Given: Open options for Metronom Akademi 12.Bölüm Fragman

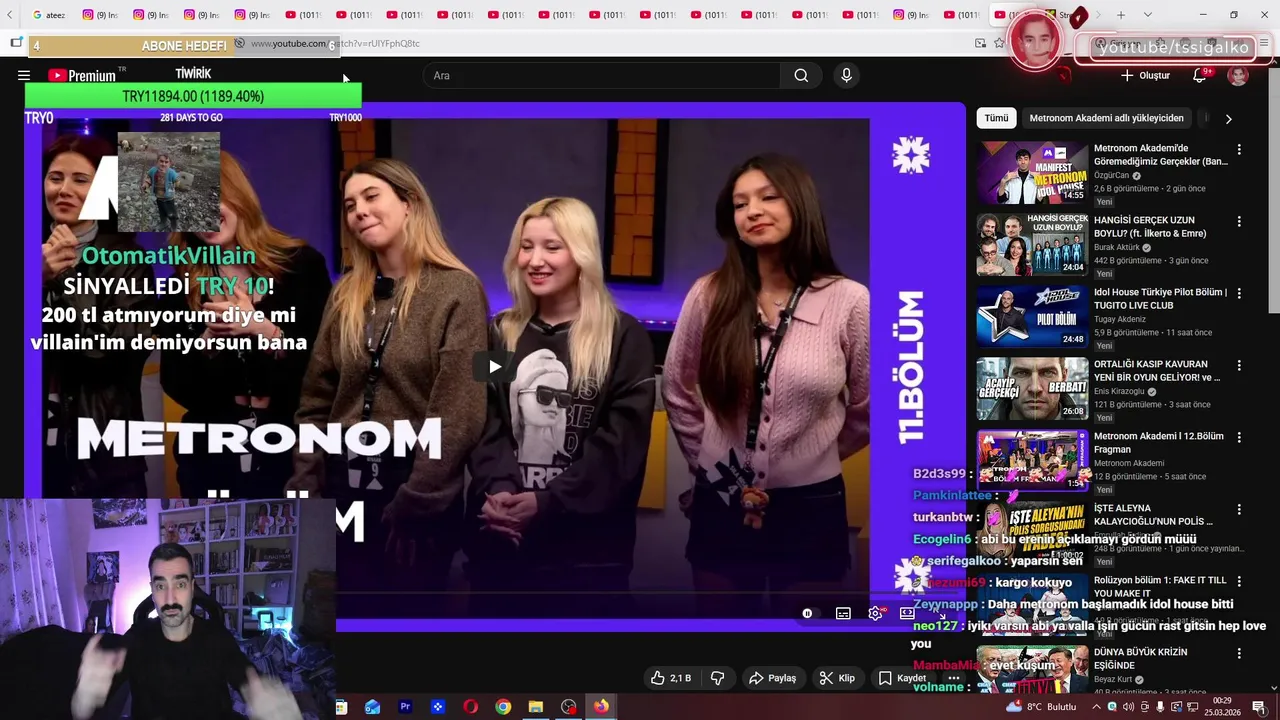Looking at the screenshot, I should 1239,437.
